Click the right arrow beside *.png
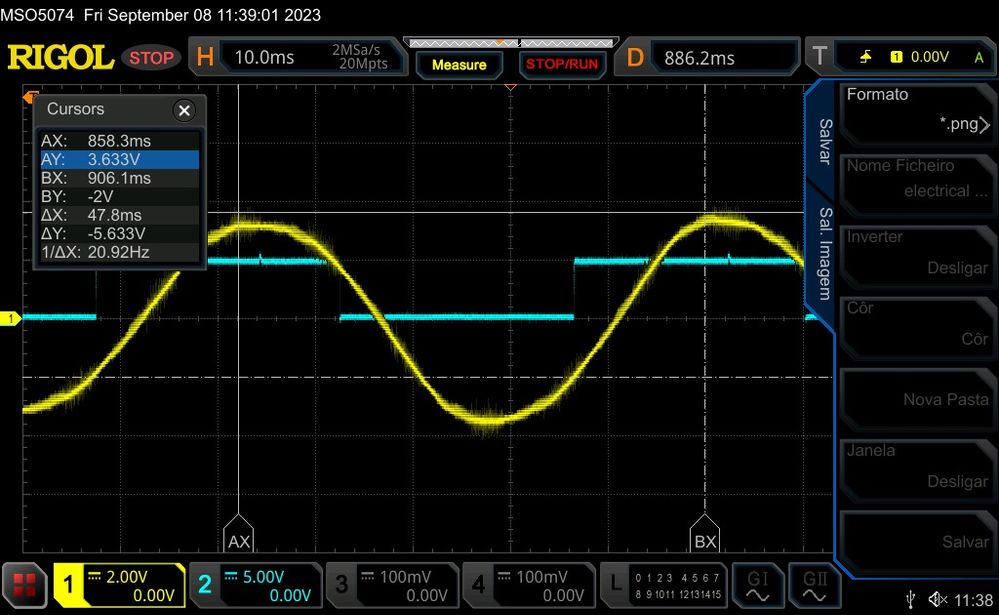The height and width of the screenshot is (615, 999). coord(985,124)
